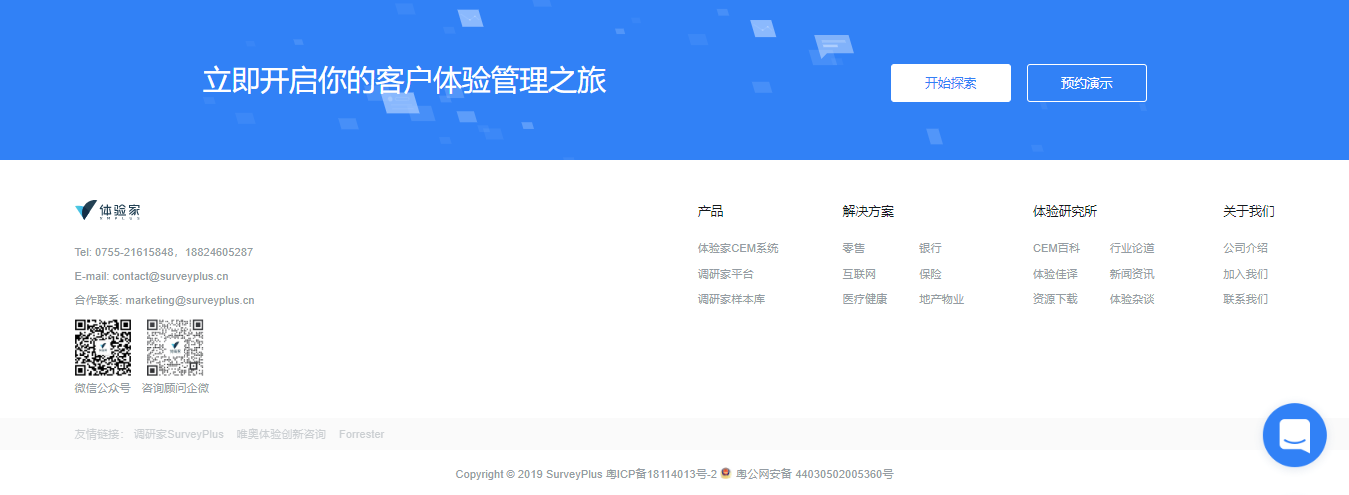Open 体验杂谈 link
Image resolution: width=1349 pixels, height=495 pixels.
[x=1132, y=299]
